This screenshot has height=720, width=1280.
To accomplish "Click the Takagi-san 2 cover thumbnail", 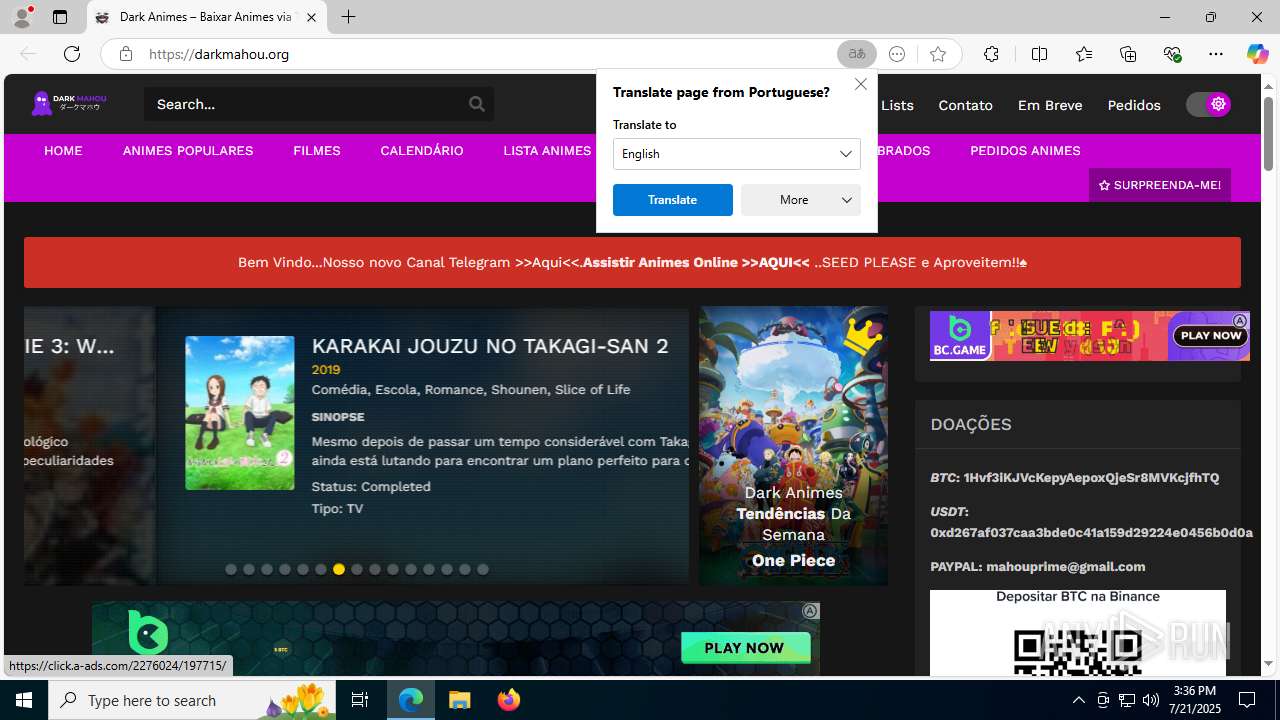I will coord(240,413).
